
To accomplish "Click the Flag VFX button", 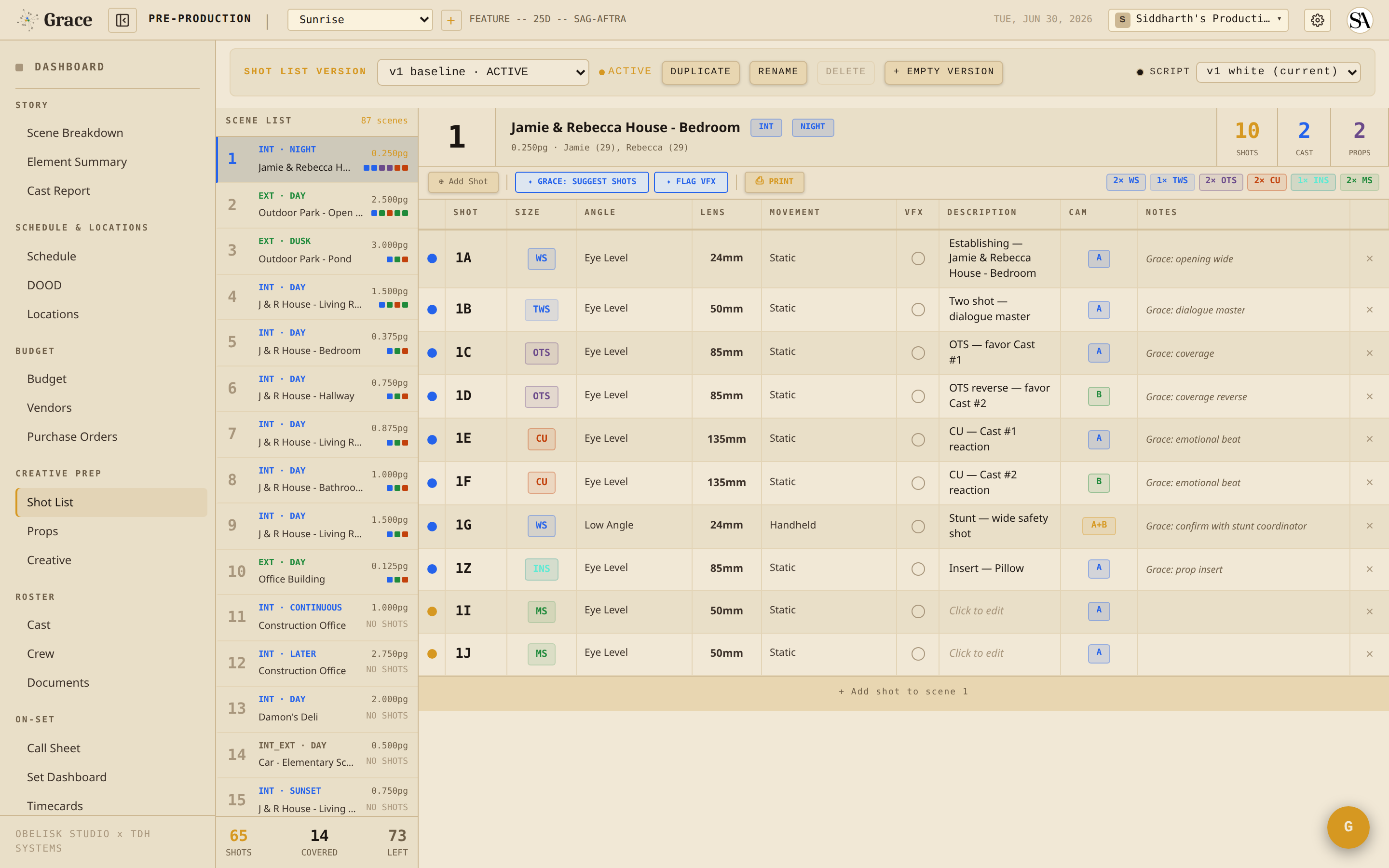I will pyautogui.click(x=691, y=182).
